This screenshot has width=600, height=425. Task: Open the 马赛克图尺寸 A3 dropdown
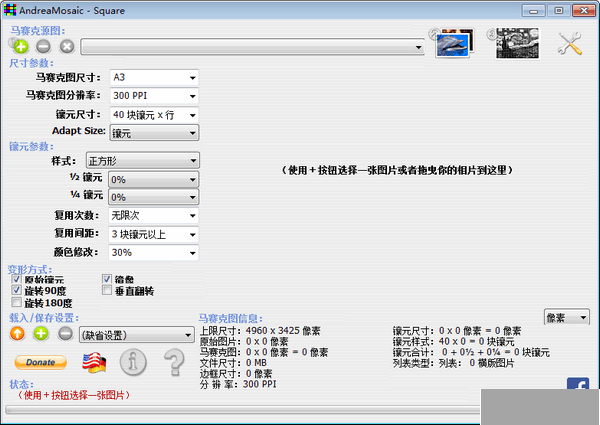[x=154, y=78]
